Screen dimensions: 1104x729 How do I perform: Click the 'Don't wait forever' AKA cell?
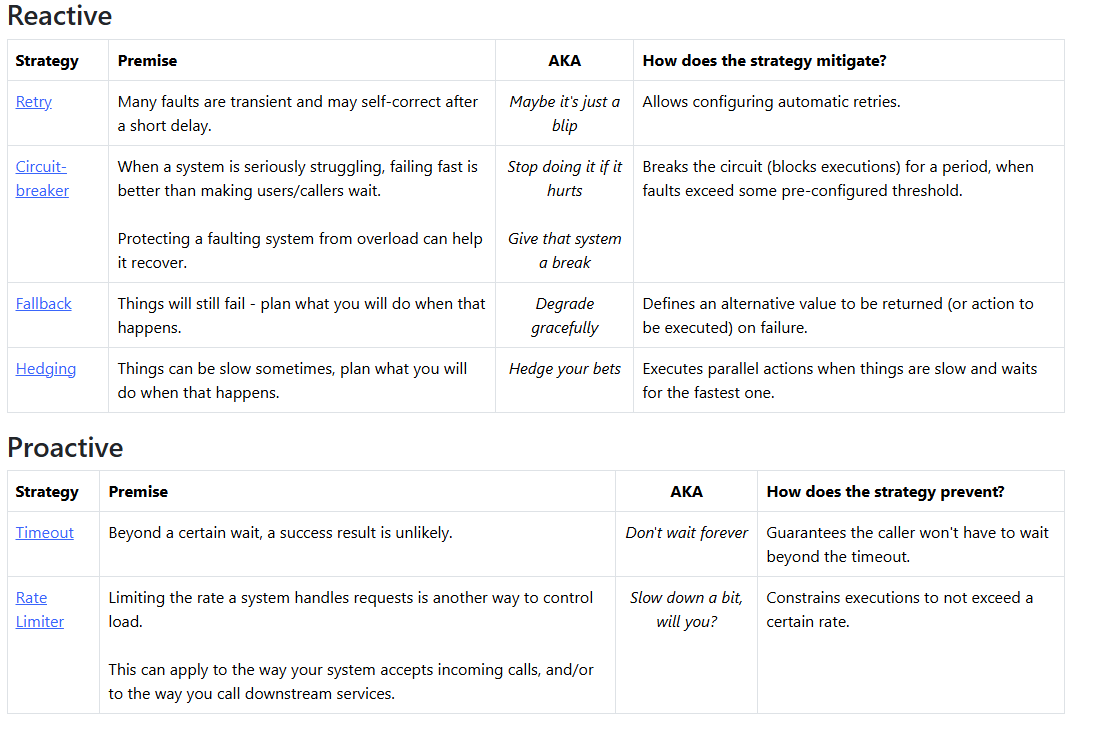coord(686,533)
